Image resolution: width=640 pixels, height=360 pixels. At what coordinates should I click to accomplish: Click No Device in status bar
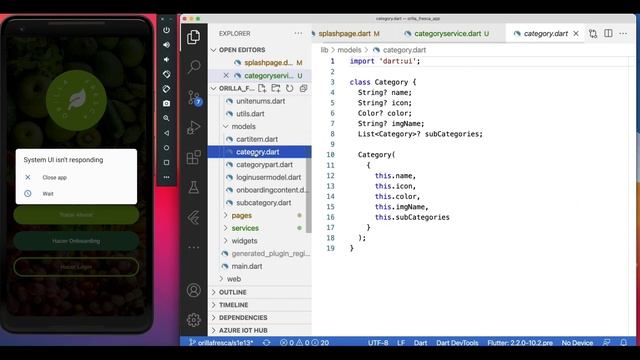tap(577, 342)
